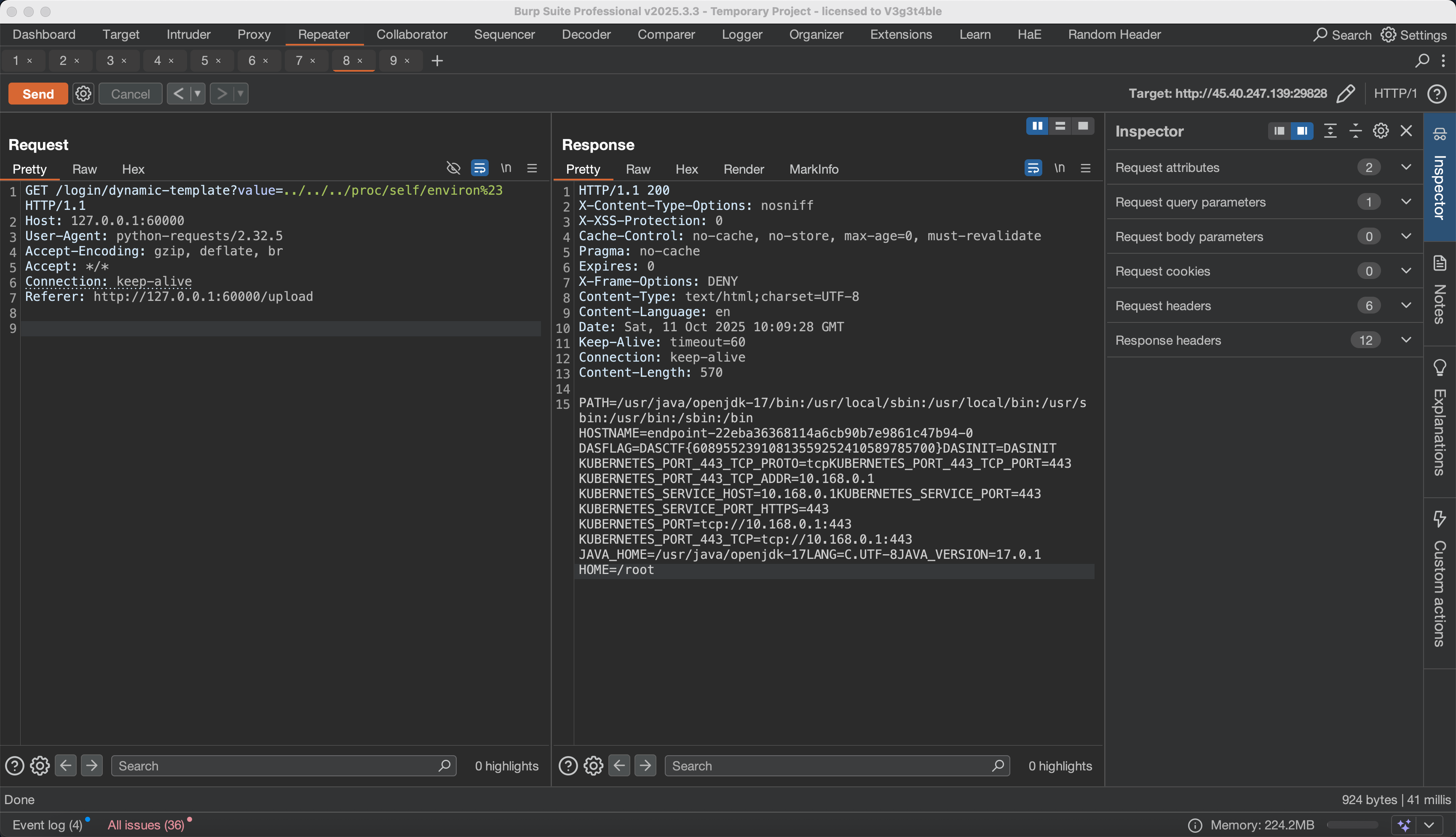Switch to side-by-side layout view
Image resolution: width=1456 pixels, height=837 pixels.
tap(1037, 126)
